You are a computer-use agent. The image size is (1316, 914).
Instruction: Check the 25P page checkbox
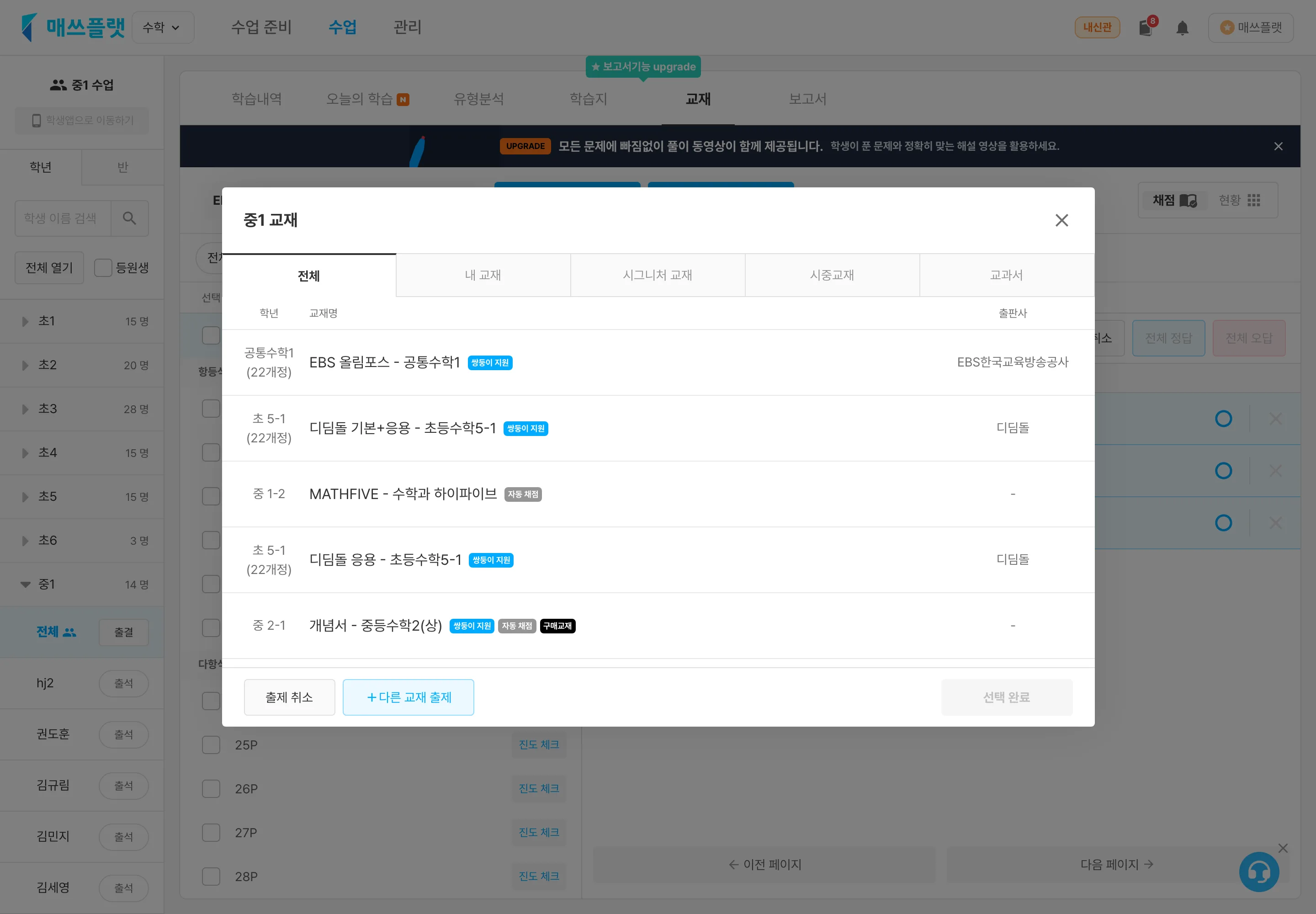pos(211,745)
